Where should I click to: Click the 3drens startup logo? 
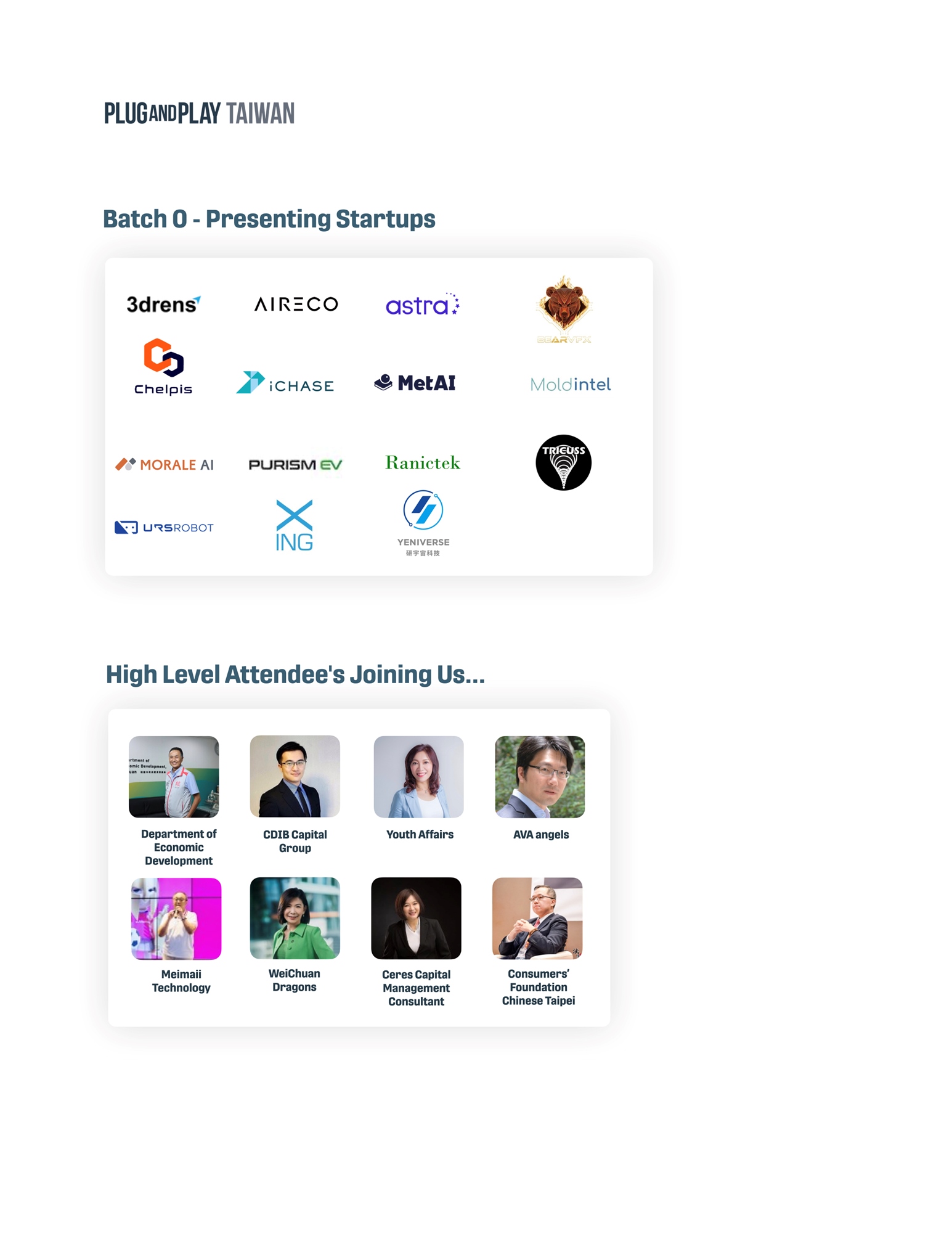pos(163,304)
